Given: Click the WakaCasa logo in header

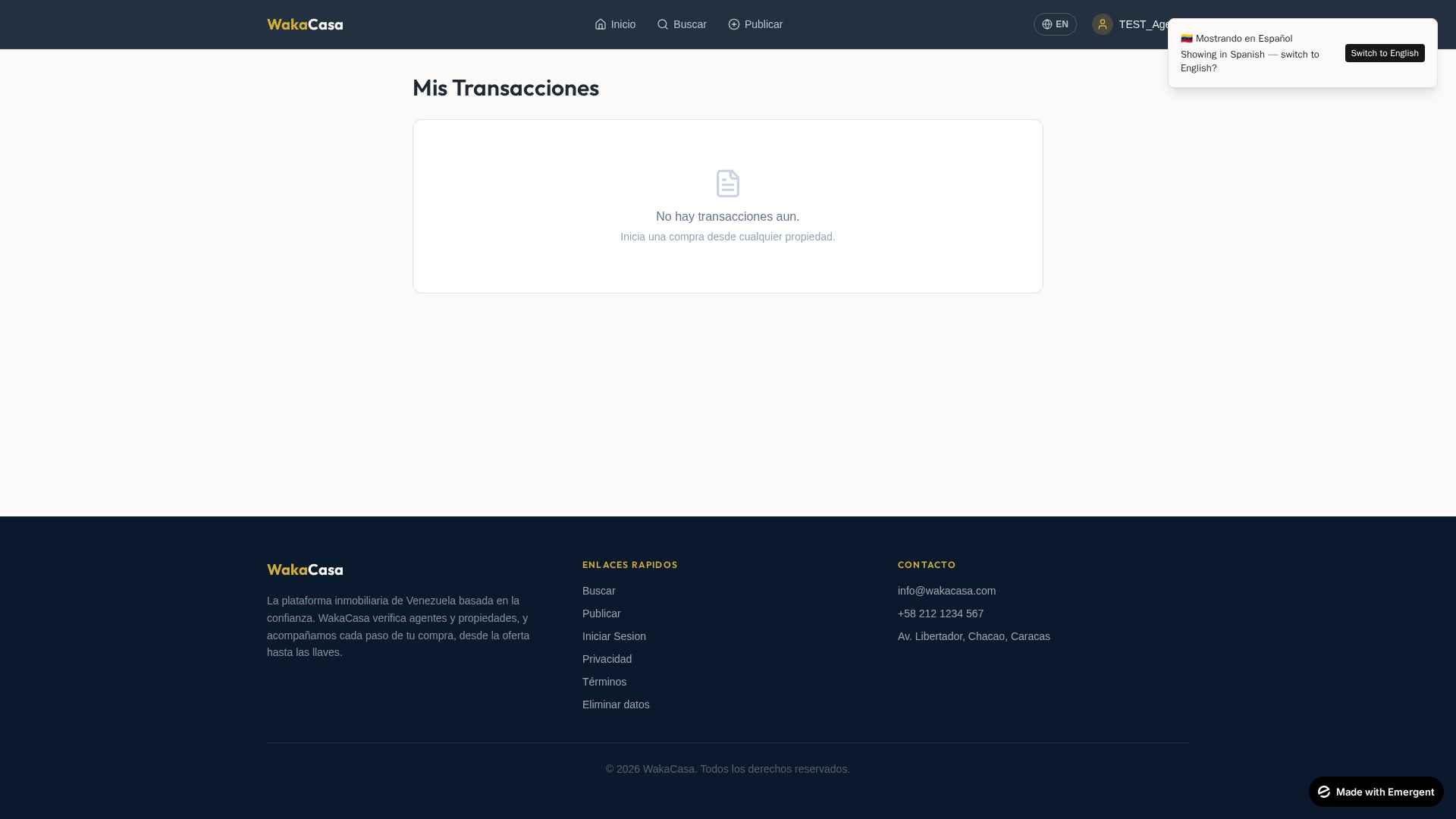Looking at the screenshot, I should click(305, 24).
